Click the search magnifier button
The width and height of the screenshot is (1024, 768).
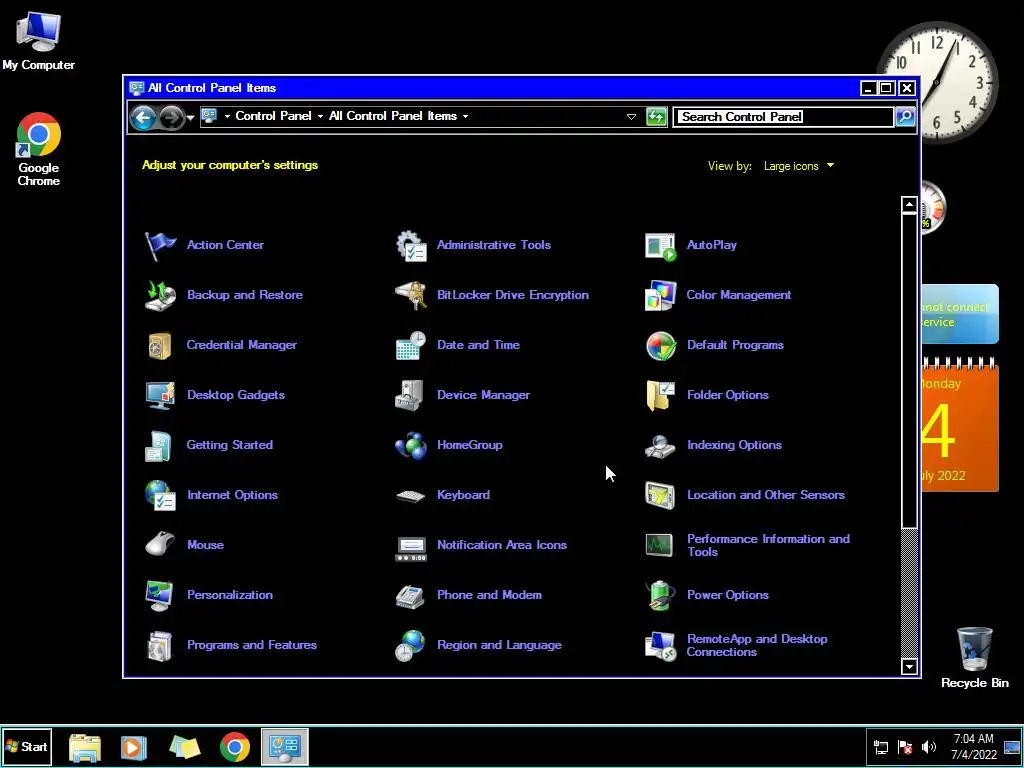(905, 117)
